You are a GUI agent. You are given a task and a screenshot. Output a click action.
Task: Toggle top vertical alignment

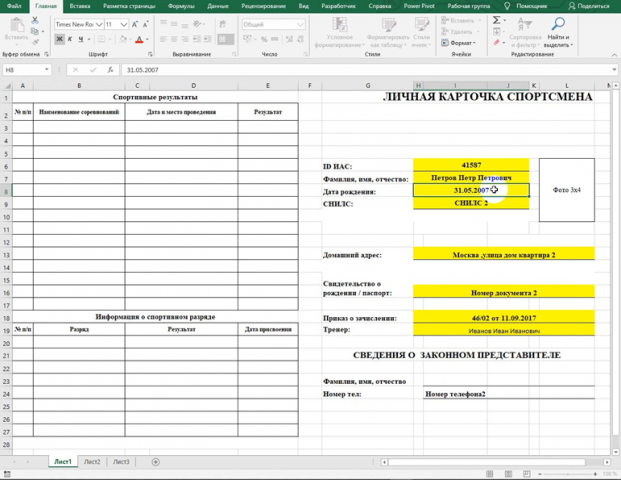[x=163, y=23]
